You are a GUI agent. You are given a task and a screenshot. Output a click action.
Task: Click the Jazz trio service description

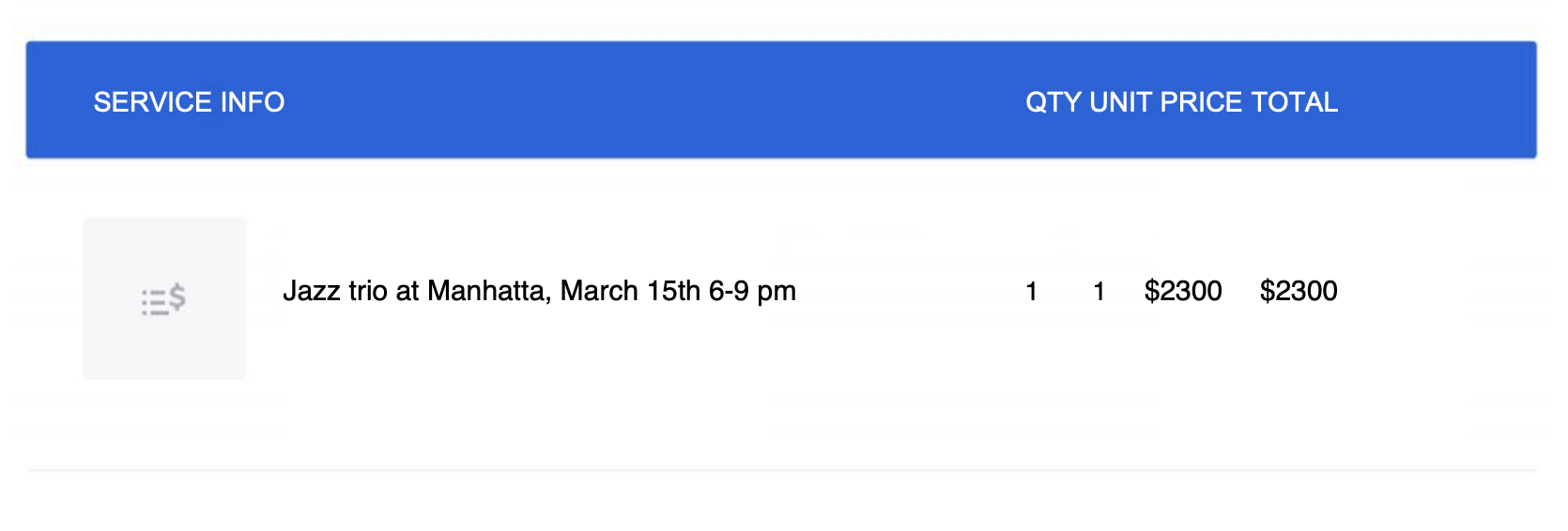[x=539, y=291]
